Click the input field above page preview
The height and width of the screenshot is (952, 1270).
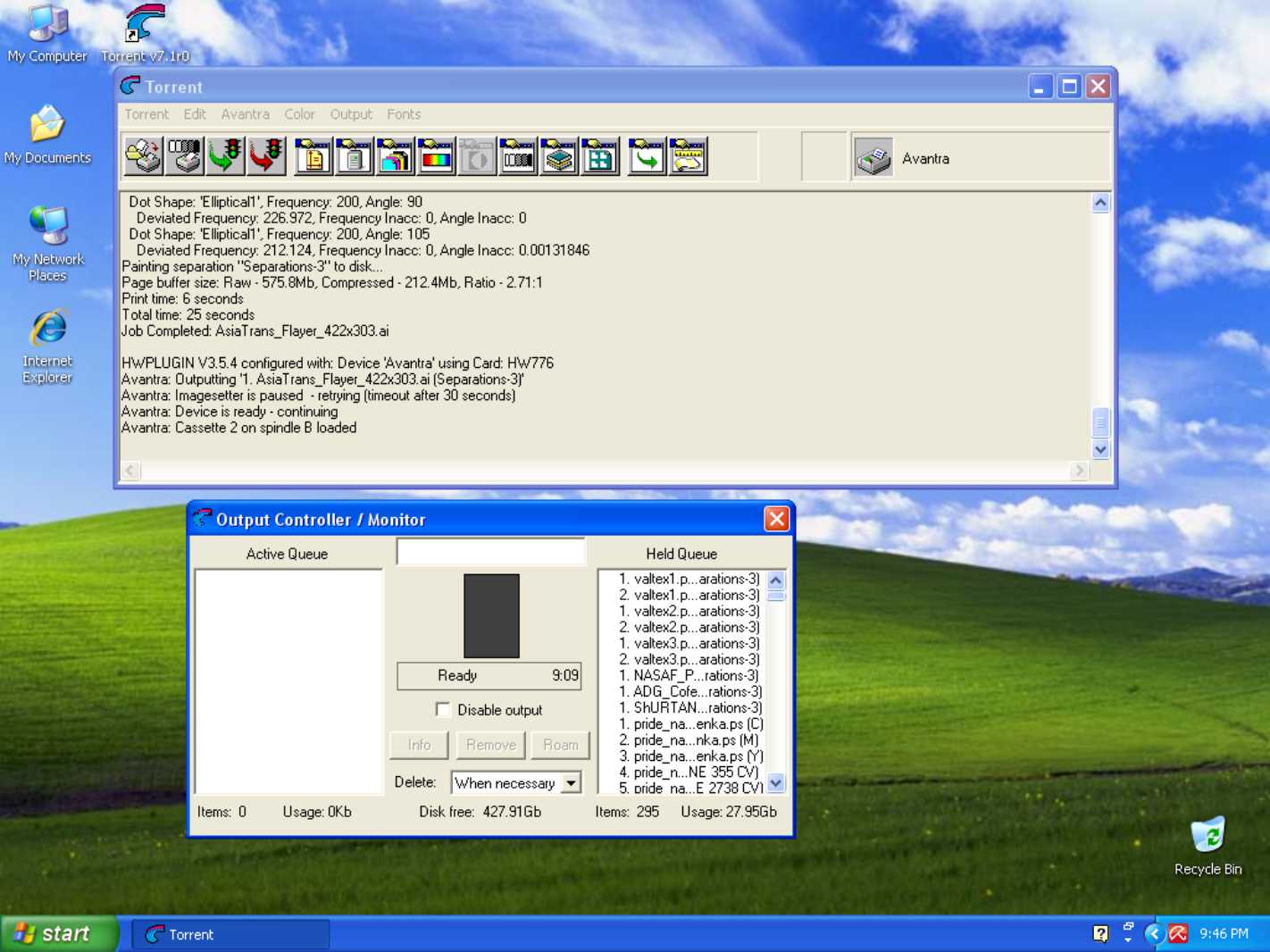490,552
